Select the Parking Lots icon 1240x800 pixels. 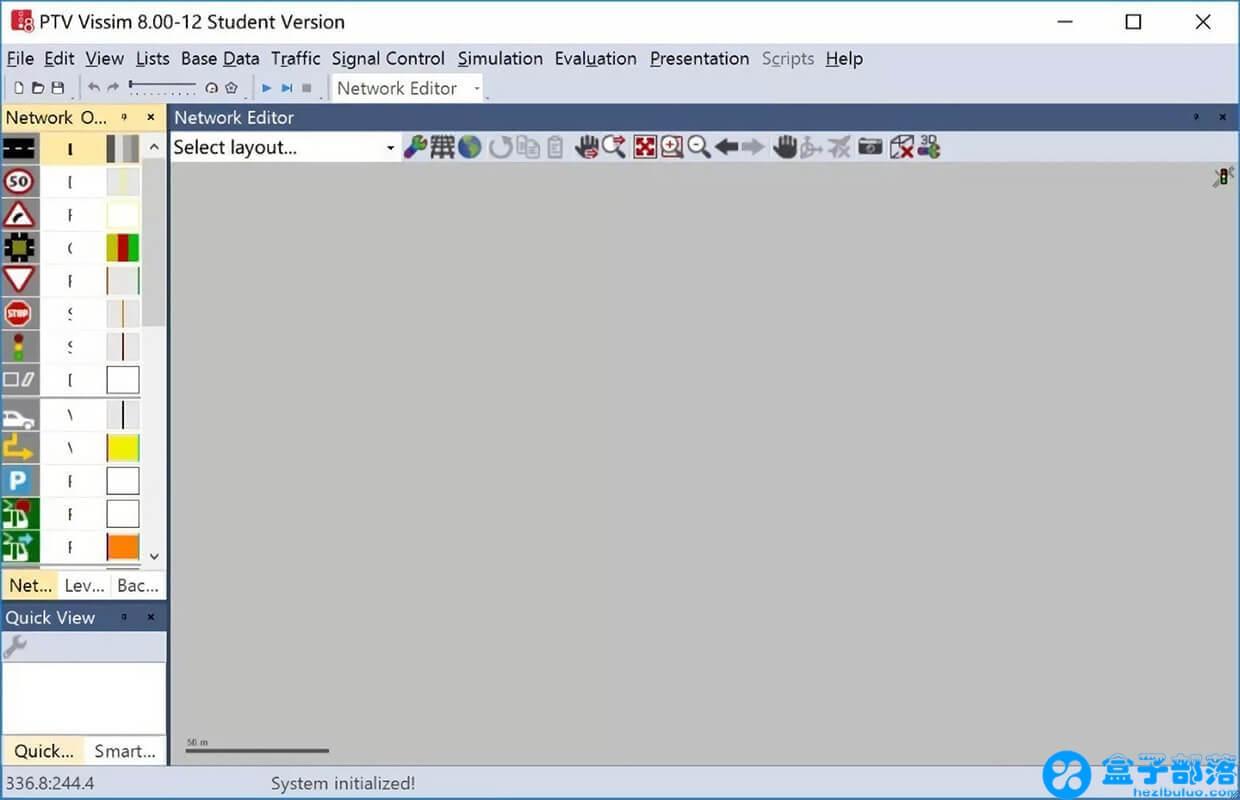point(20,481)
